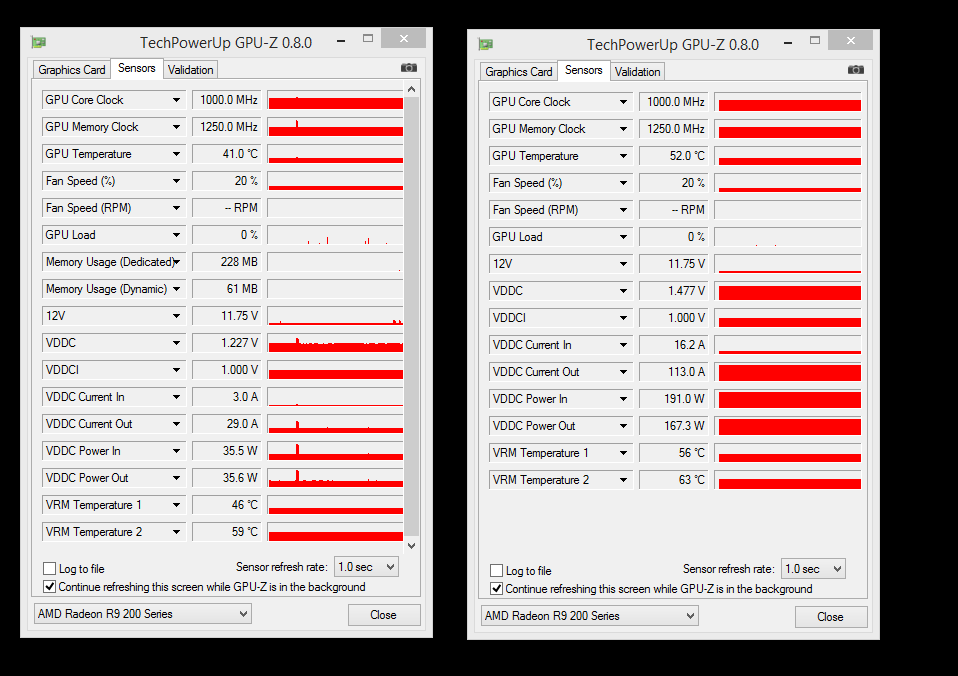This screenshot has height=676, width=958.
Task: Select Sensors tab in left window
Action: coord(137,68)
